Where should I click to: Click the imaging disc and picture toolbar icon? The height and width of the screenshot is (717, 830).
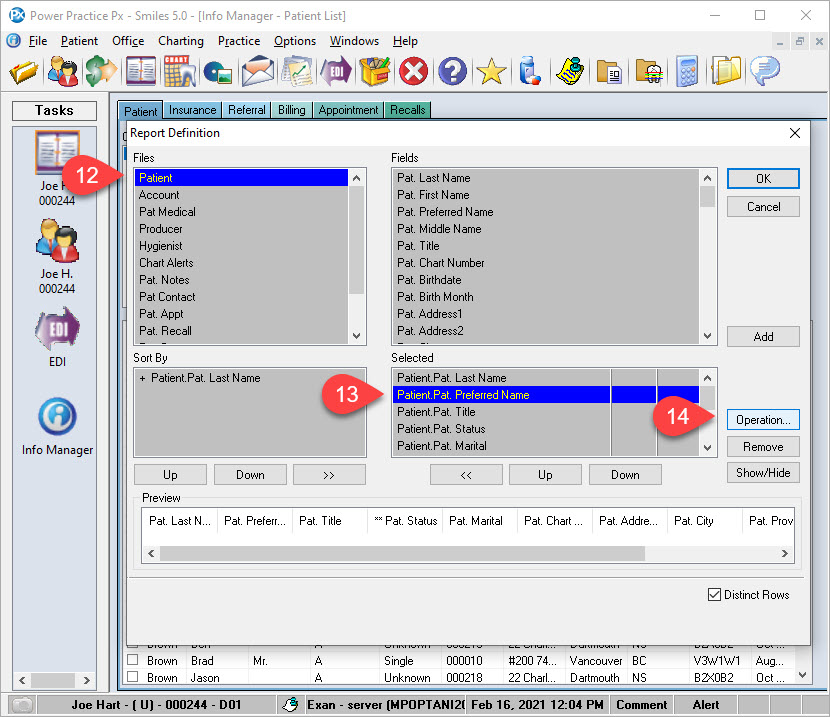[x=218, y=73]
